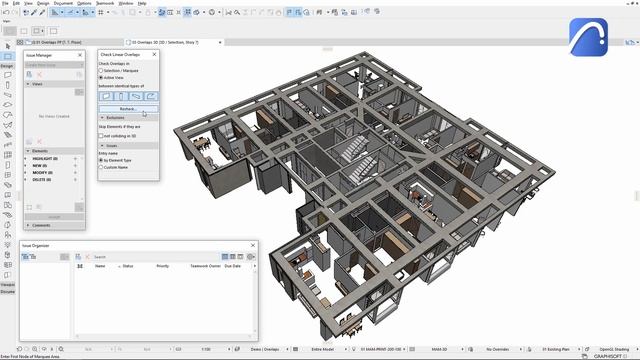Viewport: 640px width, 360px height.
Task: Select the Column element type in Check Linear Overlaps
Action: point(121,96)
